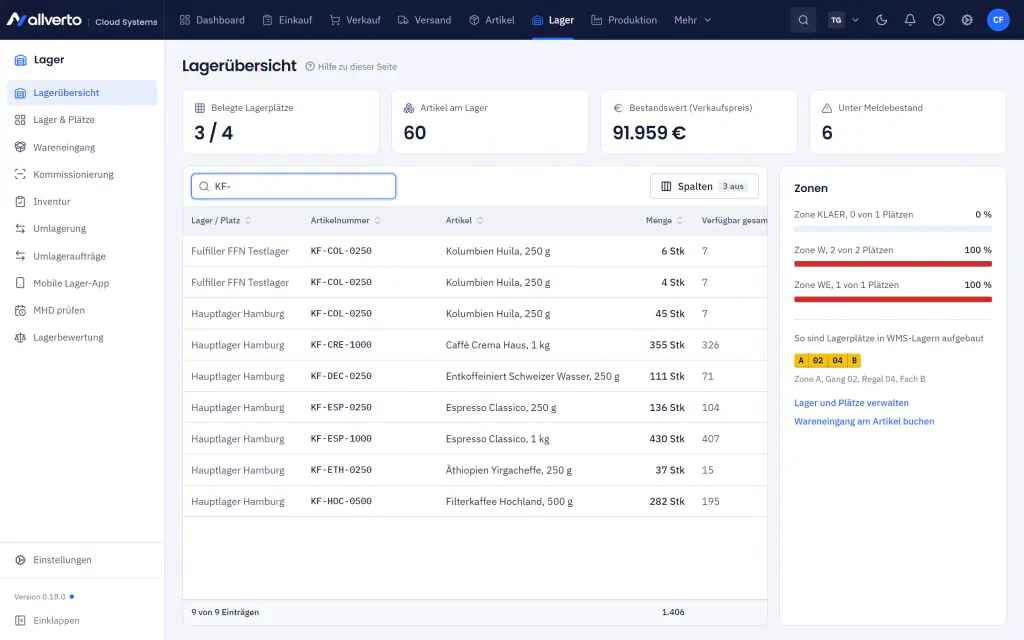Open the Artikel tab
This screenshot has height=640, width=1024.
pyautogui.click(x=492, y=20)
